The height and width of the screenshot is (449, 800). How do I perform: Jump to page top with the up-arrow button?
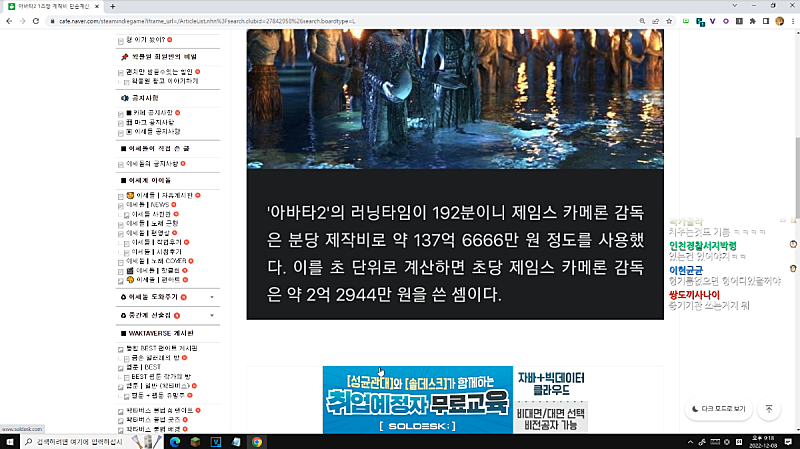pyautogui.click(x=769, y=409)
